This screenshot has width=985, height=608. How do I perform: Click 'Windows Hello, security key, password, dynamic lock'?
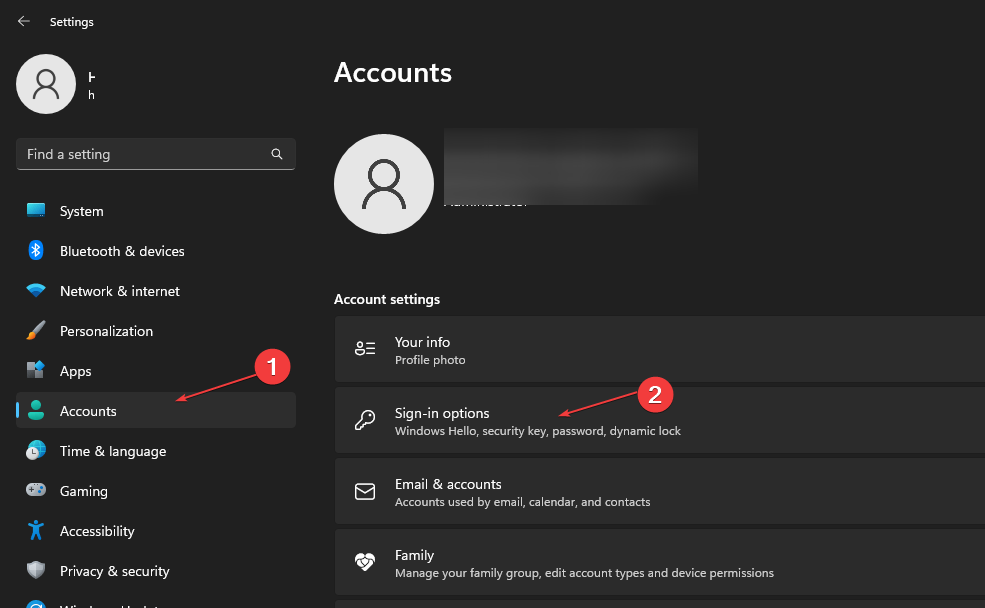pos(538,431)
